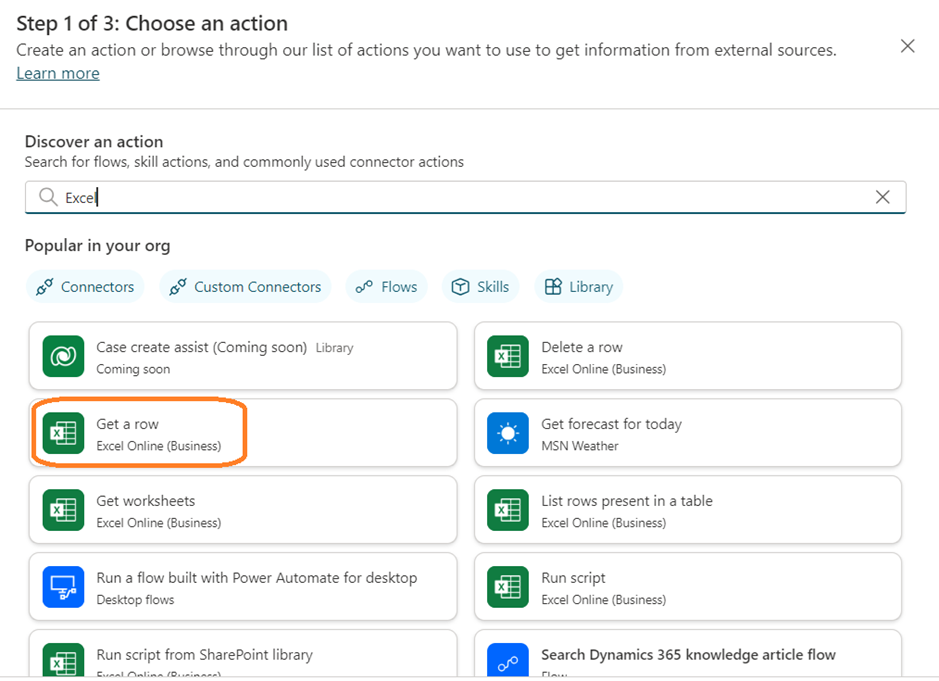Screen dimensions: 939x681
Task: Filter by Custom Connectors
Action: click(x=246, y=287)
